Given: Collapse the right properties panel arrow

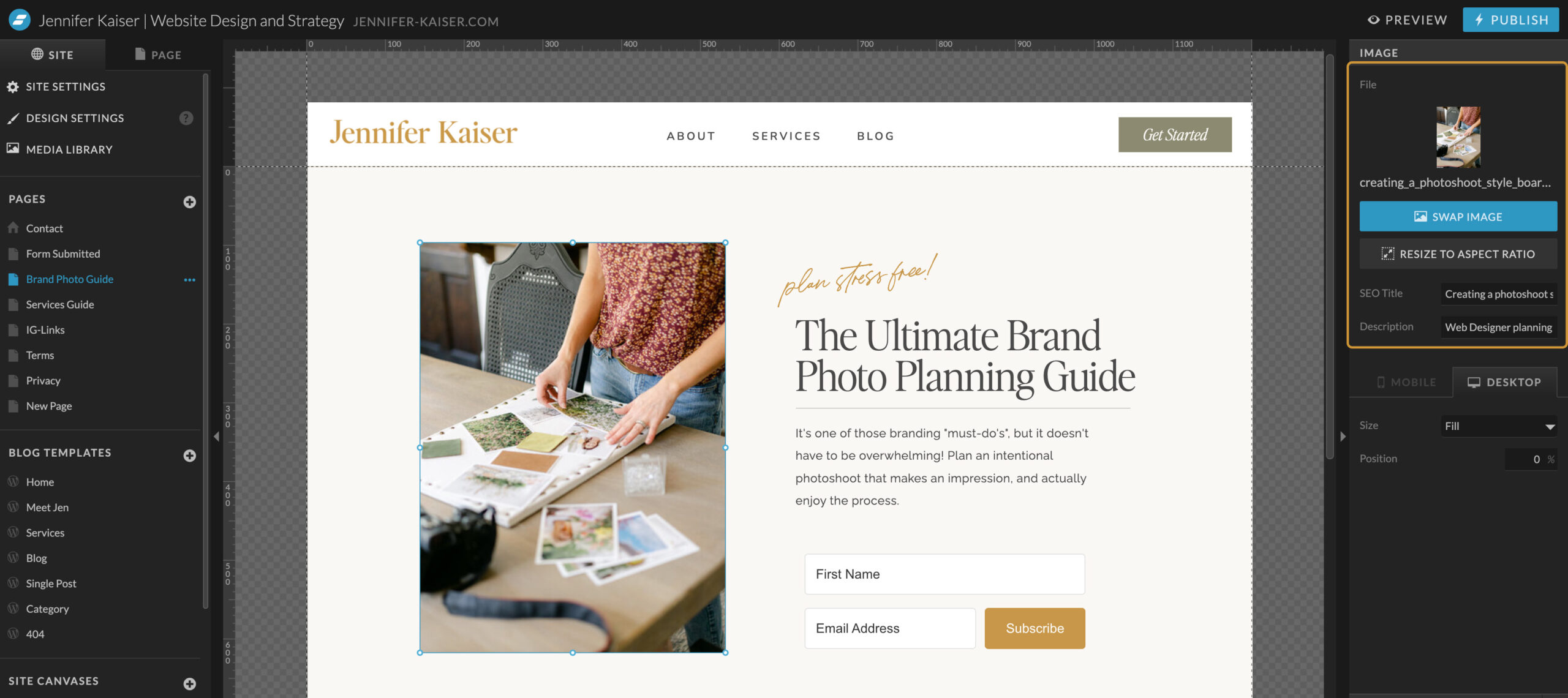Looking at the screenshot, I should 1343,437.
